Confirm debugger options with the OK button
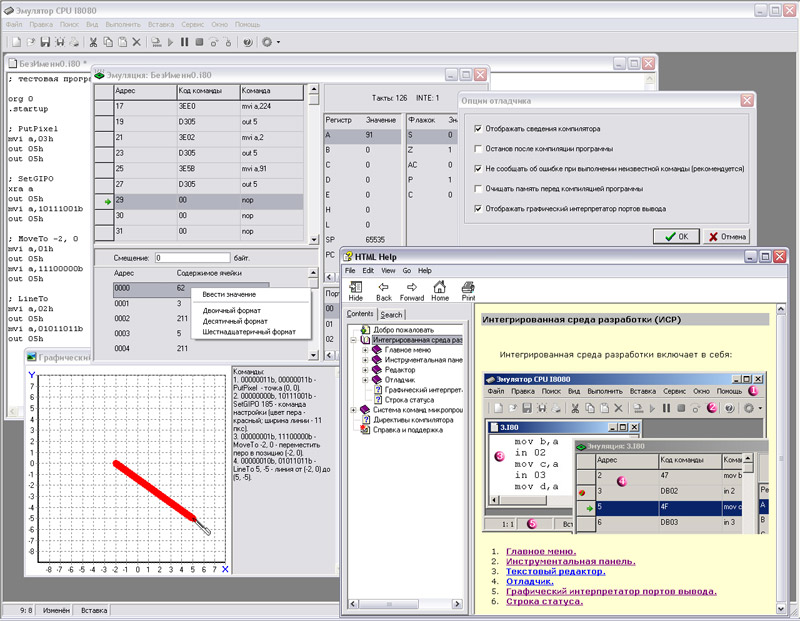Screen dimensions: 800x621 [676, 236]
